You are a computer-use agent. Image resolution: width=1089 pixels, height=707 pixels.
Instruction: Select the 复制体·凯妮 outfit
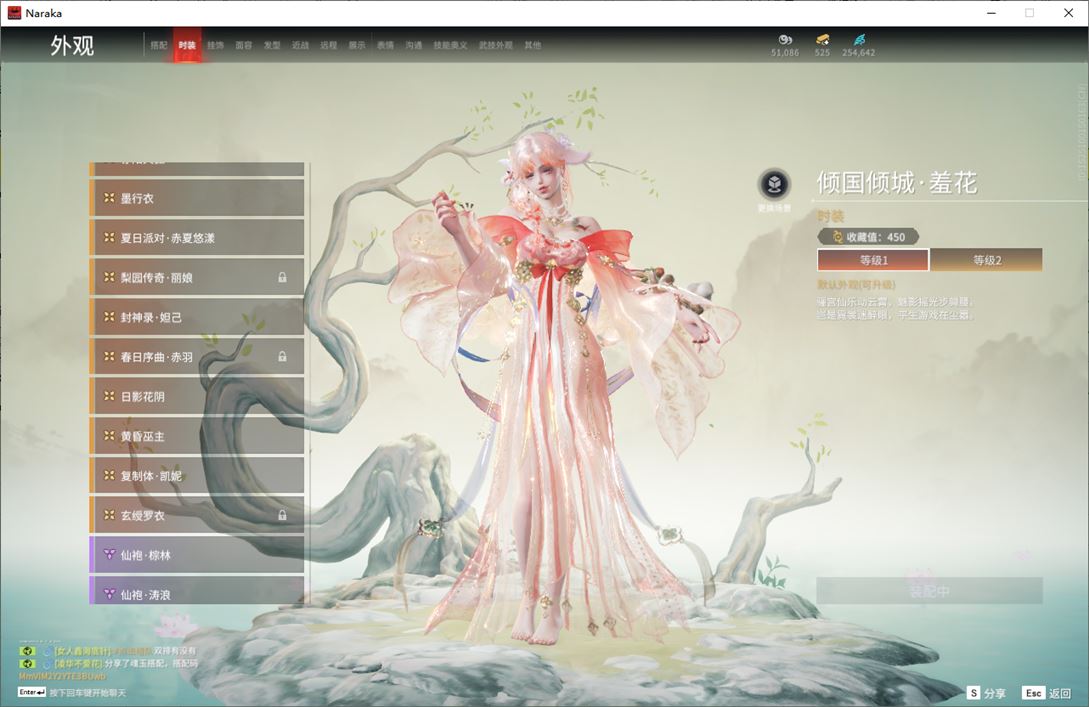pyautogui.click(x=197, y=475)
